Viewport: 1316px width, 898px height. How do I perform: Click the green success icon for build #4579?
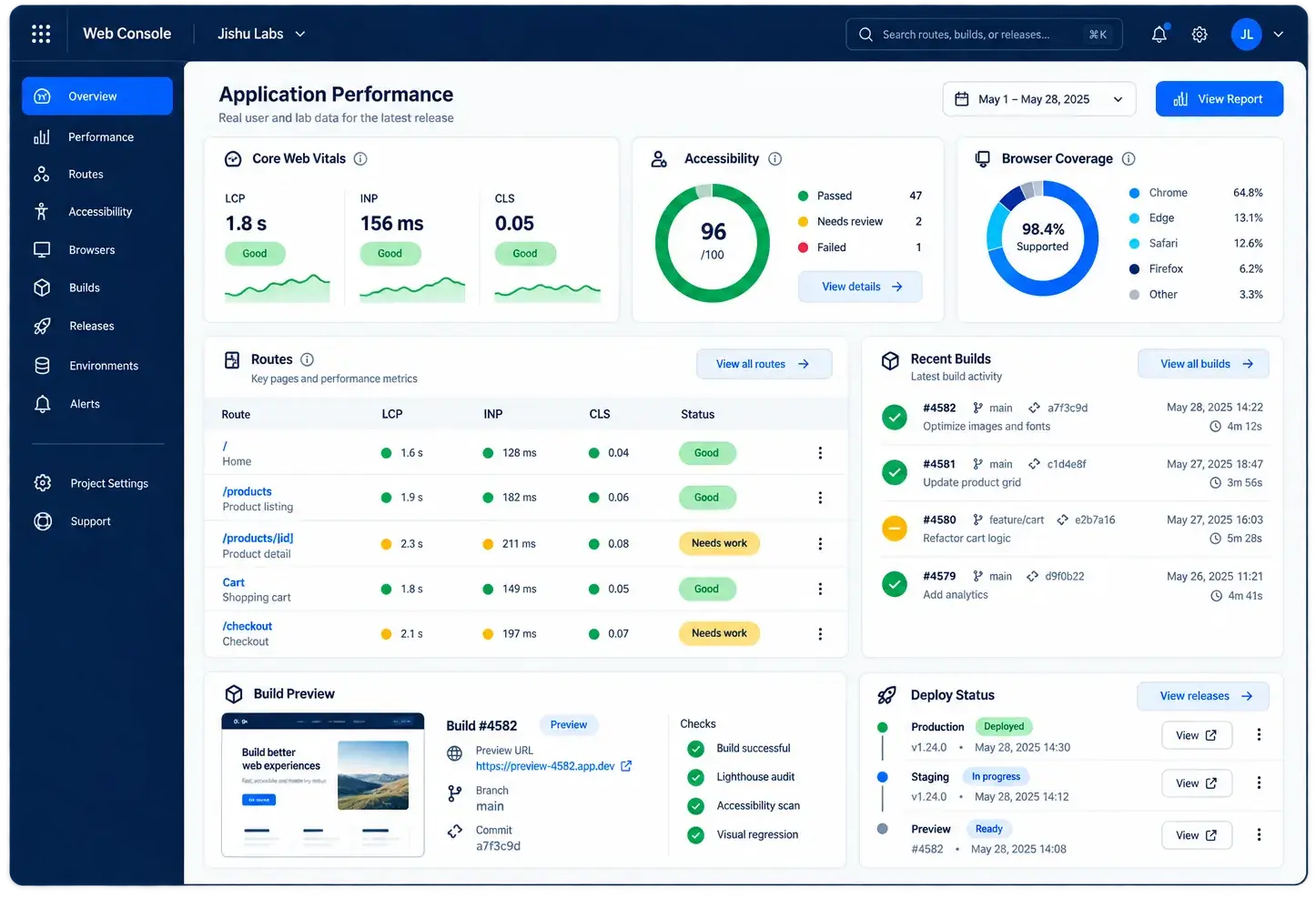point(895,585)
